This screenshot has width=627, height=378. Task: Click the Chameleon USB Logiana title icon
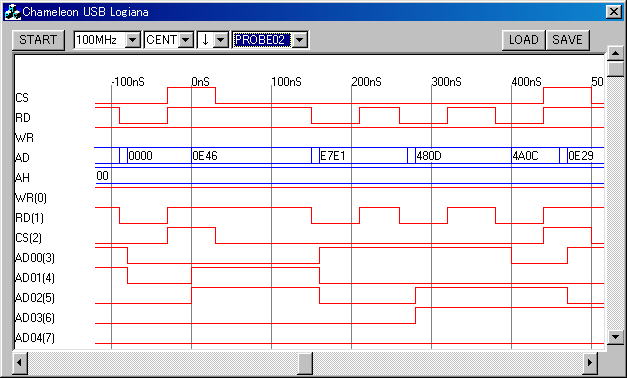coord(12,12)
